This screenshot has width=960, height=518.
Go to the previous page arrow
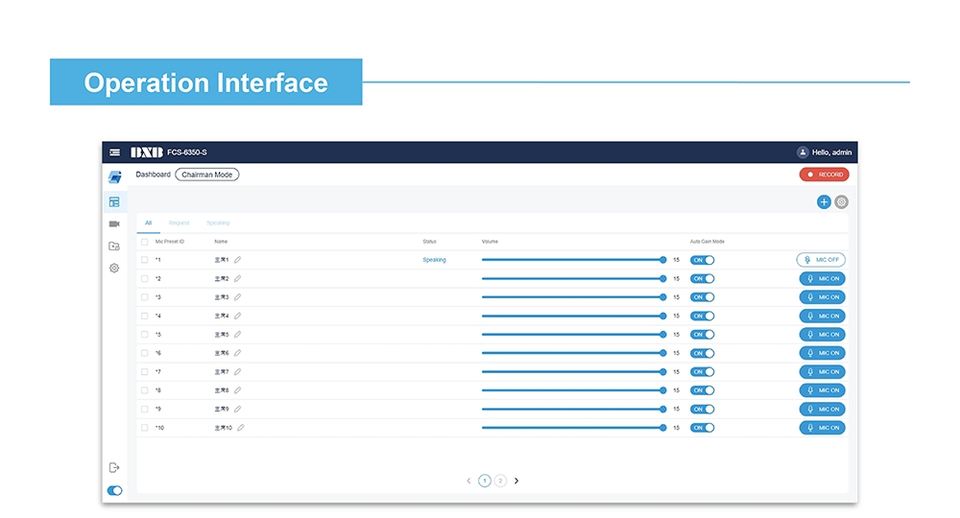point(469,481)
